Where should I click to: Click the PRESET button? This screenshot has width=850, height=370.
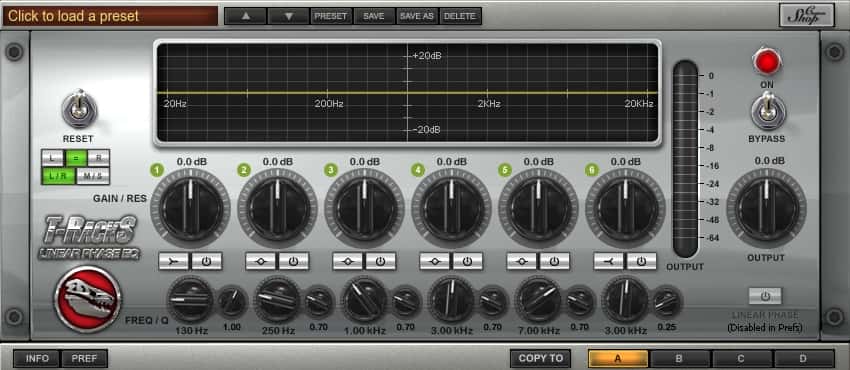coord(331,16)
